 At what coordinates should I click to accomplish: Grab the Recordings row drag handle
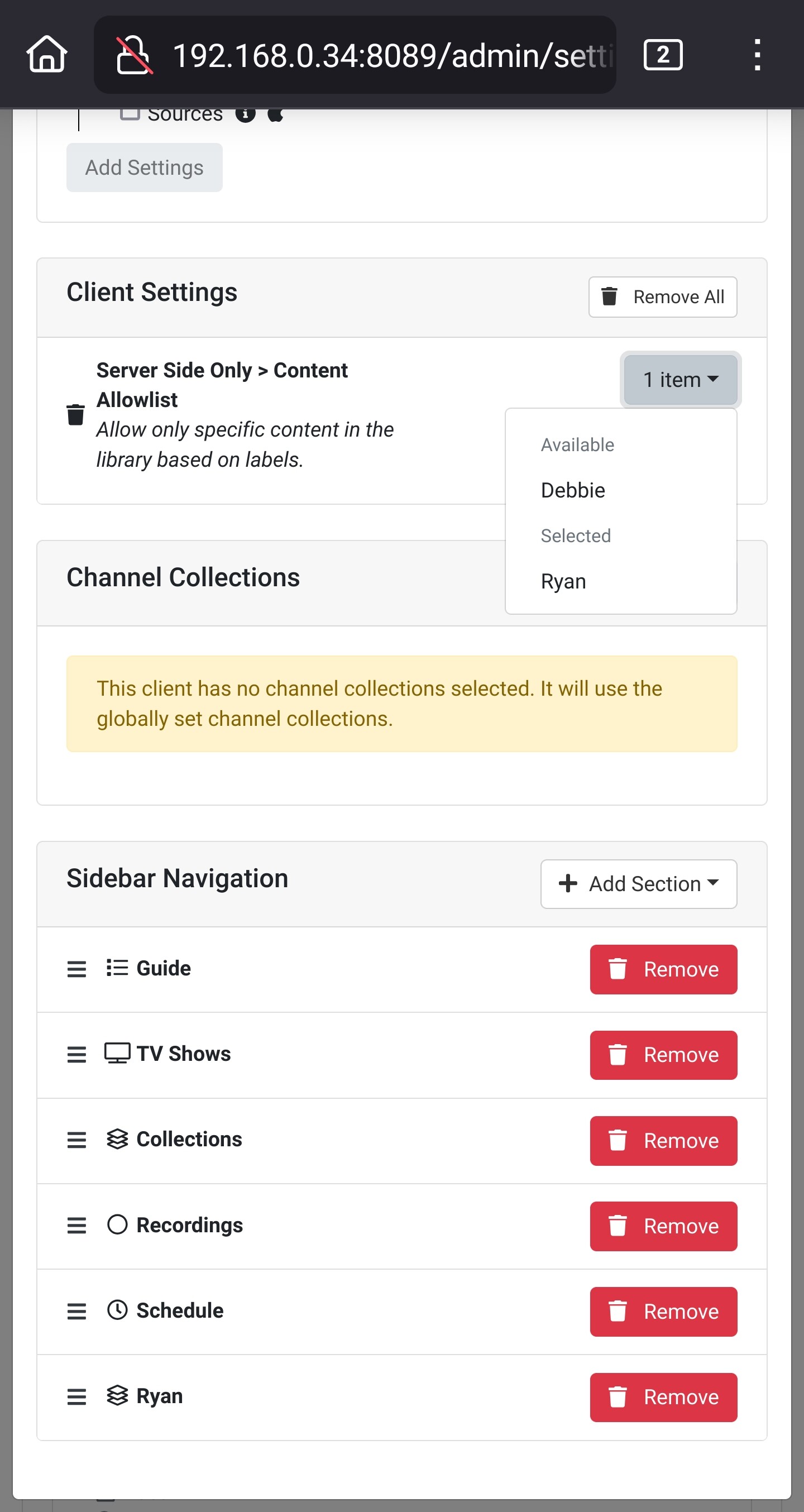coord(77,1225)
